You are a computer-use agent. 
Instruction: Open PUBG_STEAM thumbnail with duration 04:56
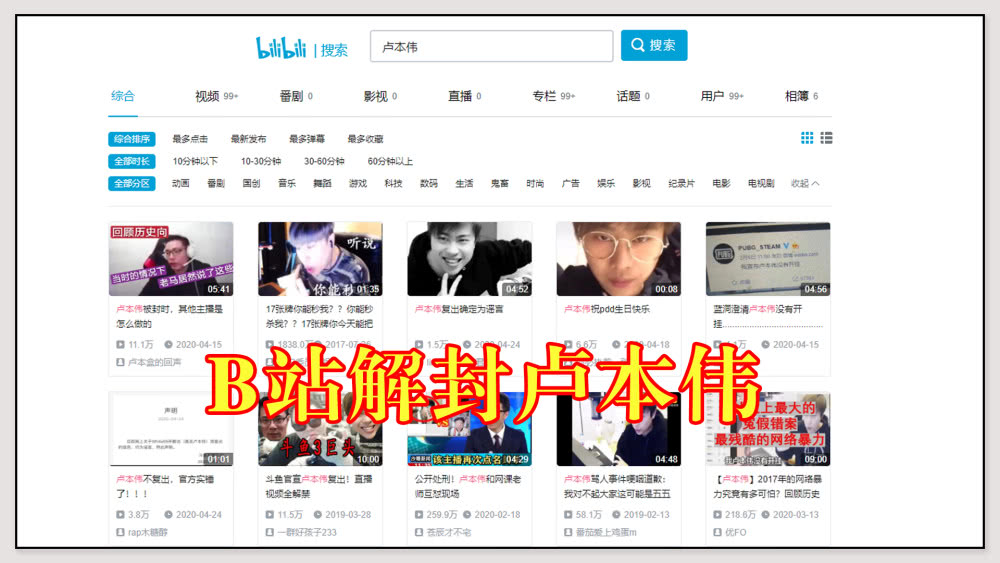coord(768,259)
